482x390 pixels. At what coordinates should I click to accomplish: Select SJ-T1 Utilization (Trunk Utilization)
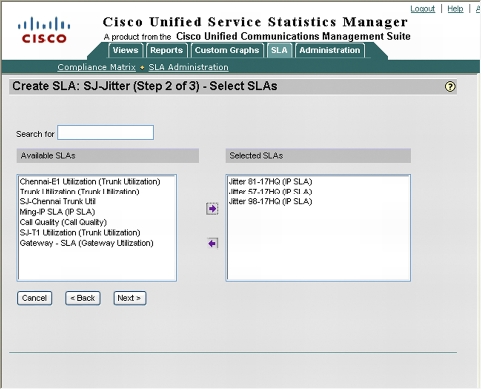pyautogui.click(x=80, y=233)
